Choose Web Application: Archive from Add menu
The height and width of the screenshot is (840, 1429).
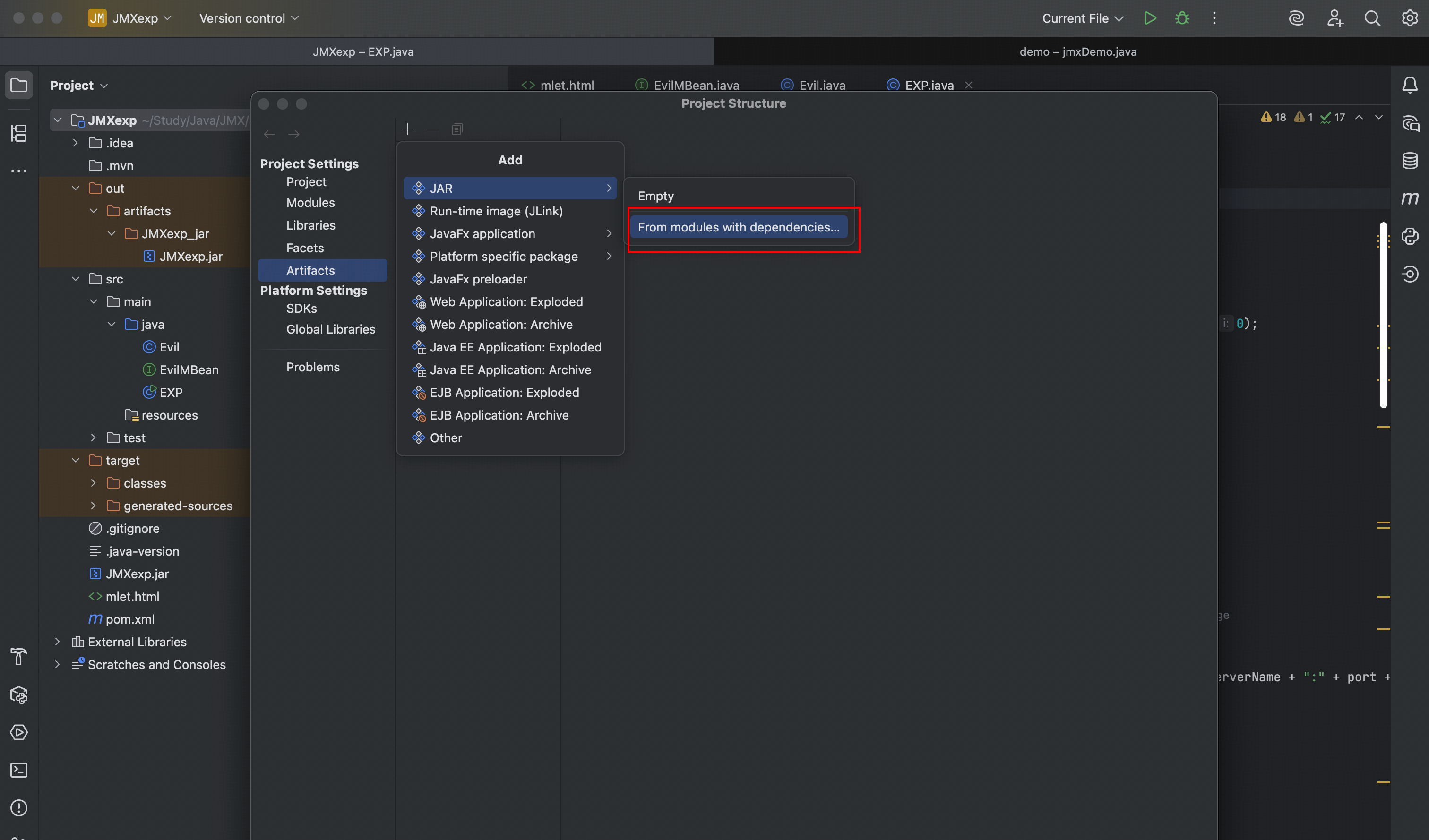(x=501, y=324)
